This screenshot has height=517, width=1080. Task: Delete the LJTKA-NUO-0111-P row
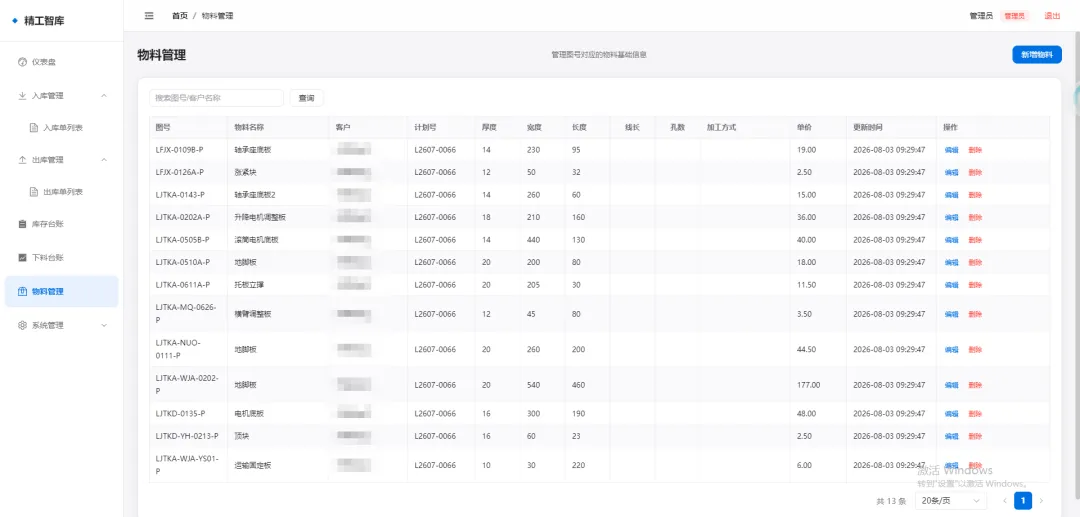click(x=975, y=350)
